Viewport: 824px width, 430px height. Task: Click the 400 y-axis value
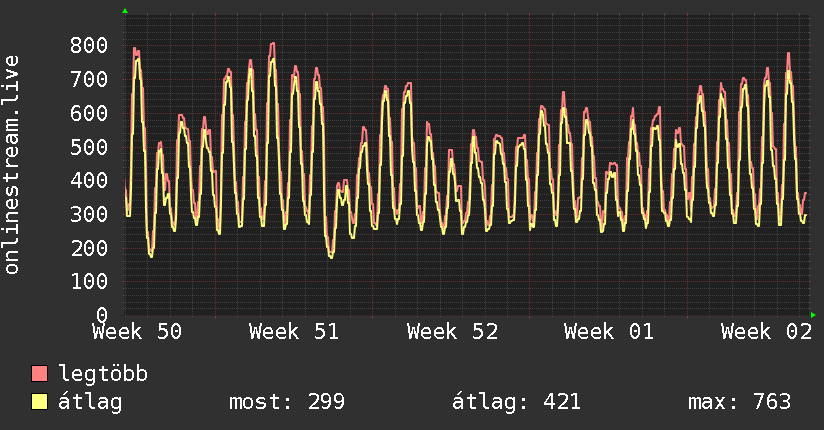pos(89,180)
